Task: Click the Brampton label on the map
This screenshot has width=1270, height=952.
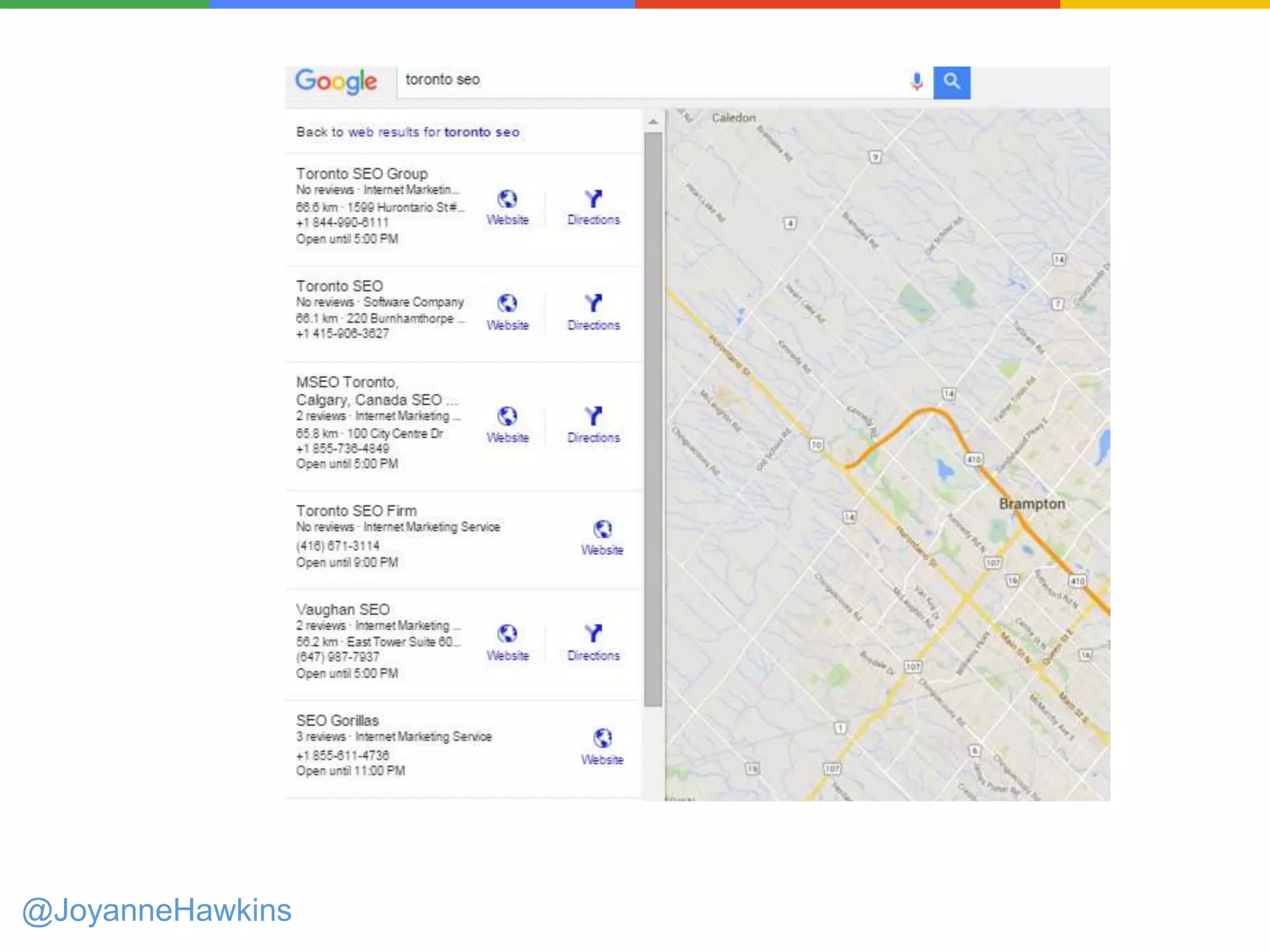Action: coord(1031,504)
